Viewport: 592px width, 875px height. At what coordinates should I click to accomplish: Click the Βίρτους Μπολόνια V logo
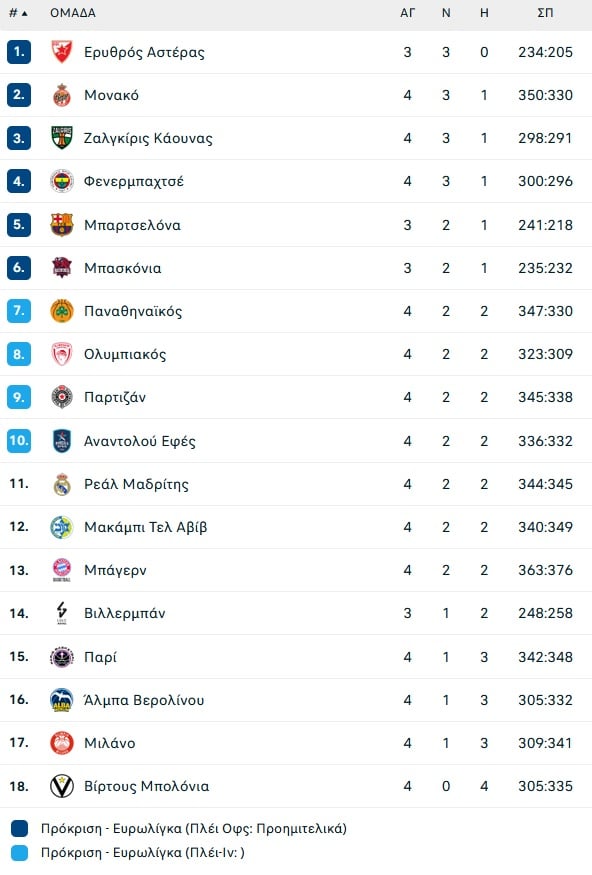click(61, 786)
